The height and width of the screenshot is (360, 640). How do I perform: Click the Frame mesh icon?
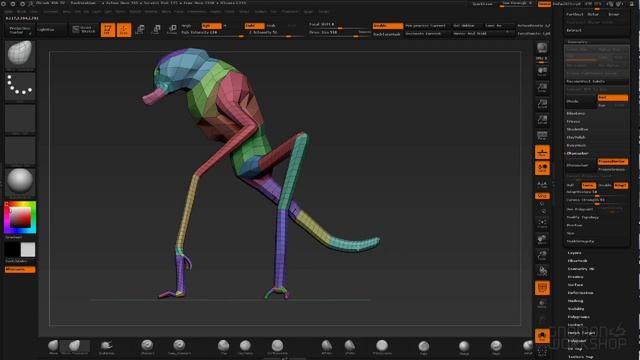point(542,222)
